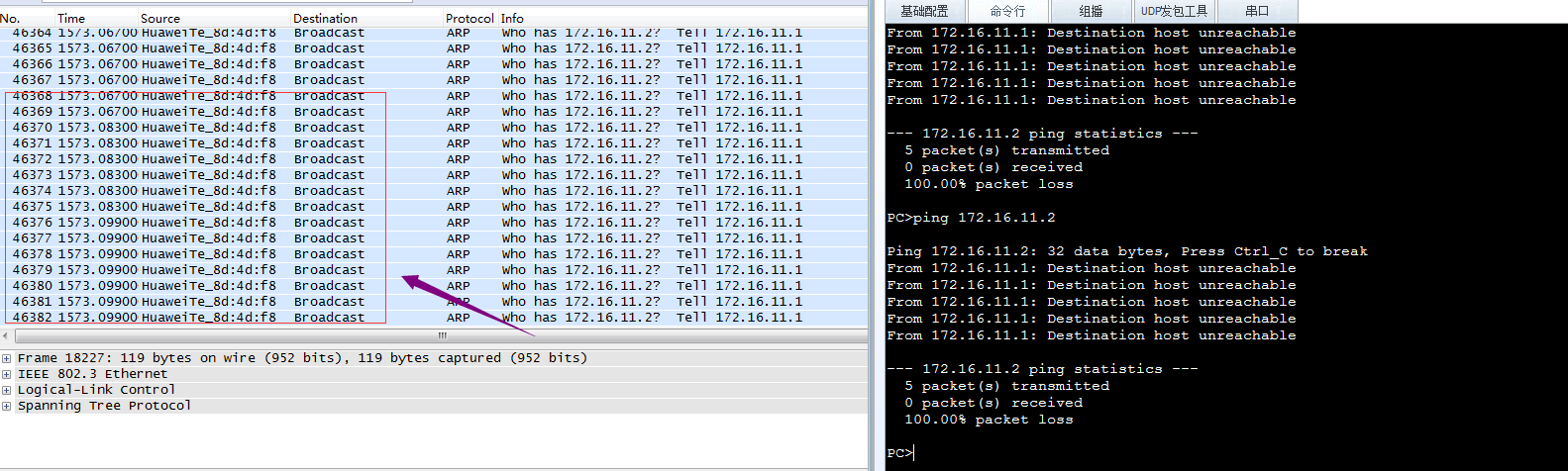Viewport: 1568px width, 471px height.
Task: Select packet number 46382
Action: coord(434,318)
